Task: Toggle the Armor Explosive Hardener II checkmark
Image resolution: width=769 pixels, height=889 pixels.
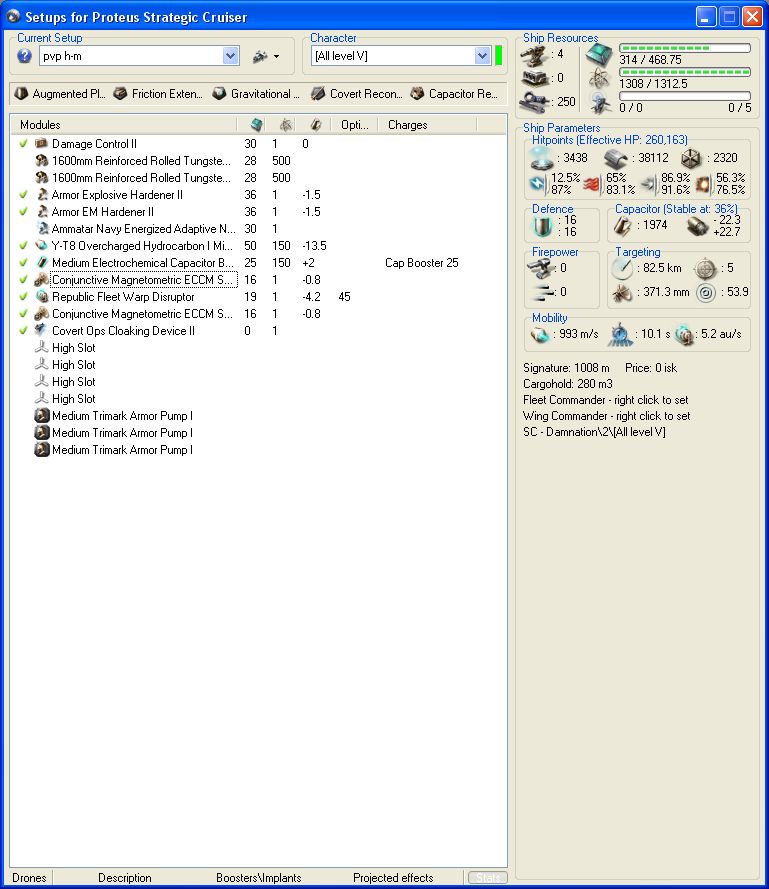Action: tap(23, 194)
